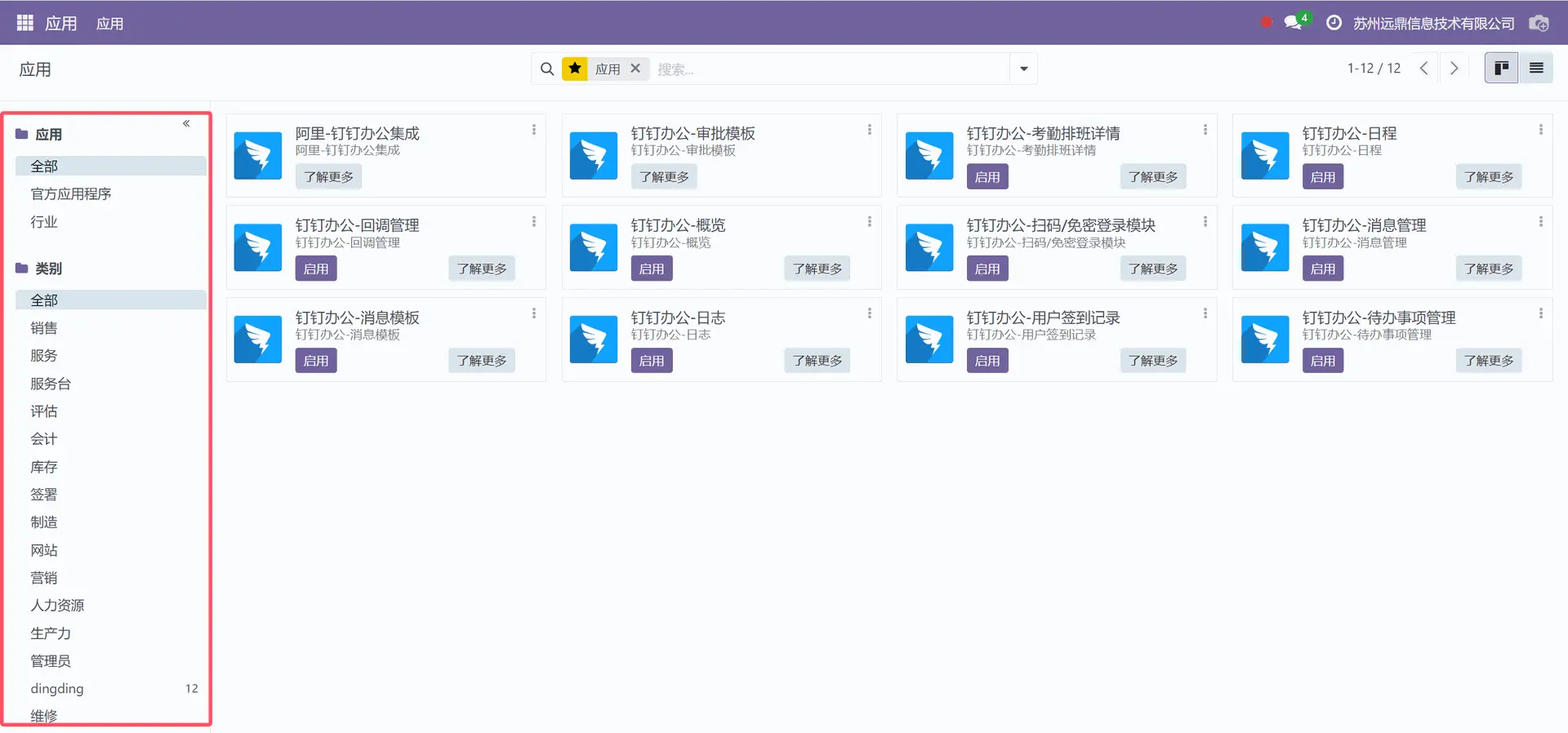This screenshot has height=733, width=1568.
Task: Open kebab menu on 钉钉办公-待办事项管理 card
Action: [x=1541, y=313]
